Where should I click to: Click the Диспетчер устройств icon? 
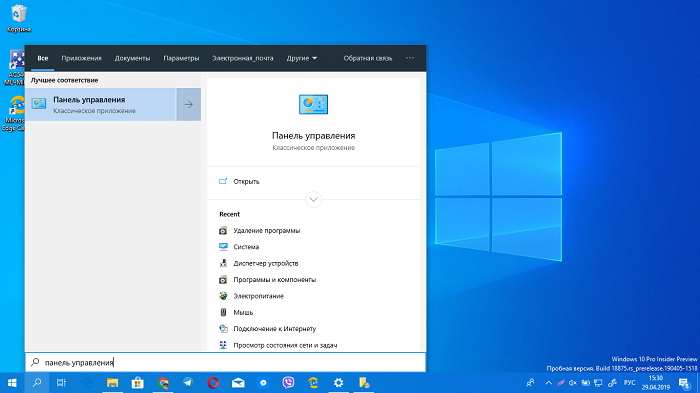pos(223,263)
